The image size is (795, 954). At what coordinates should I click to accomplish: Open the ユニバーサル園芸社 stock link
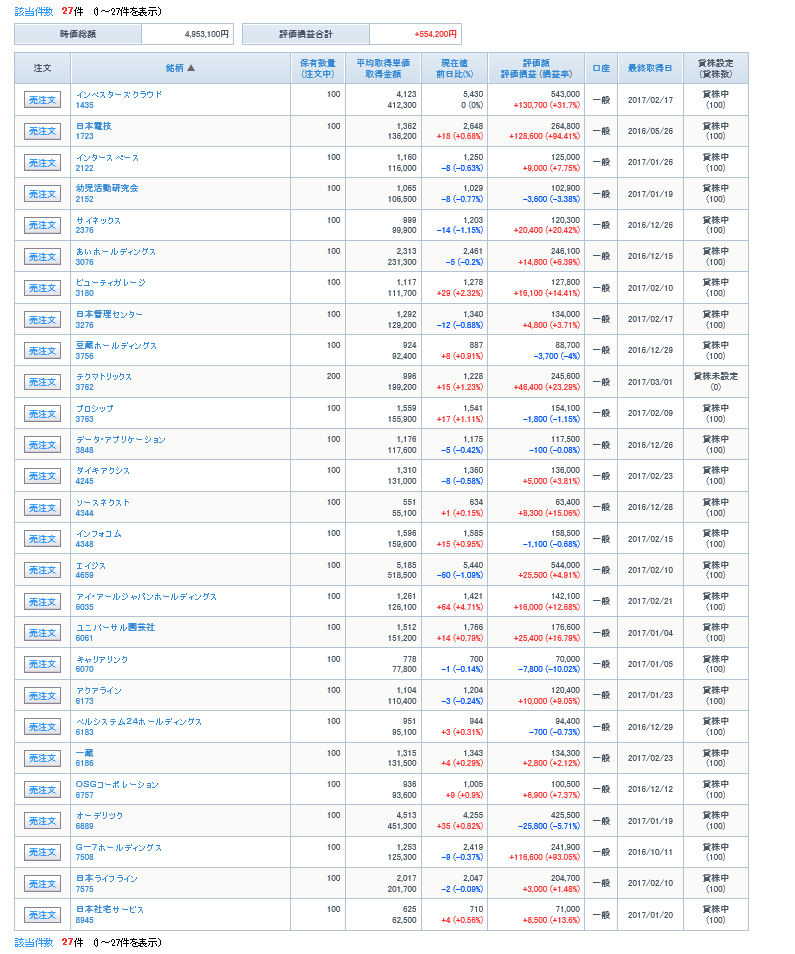115,627
